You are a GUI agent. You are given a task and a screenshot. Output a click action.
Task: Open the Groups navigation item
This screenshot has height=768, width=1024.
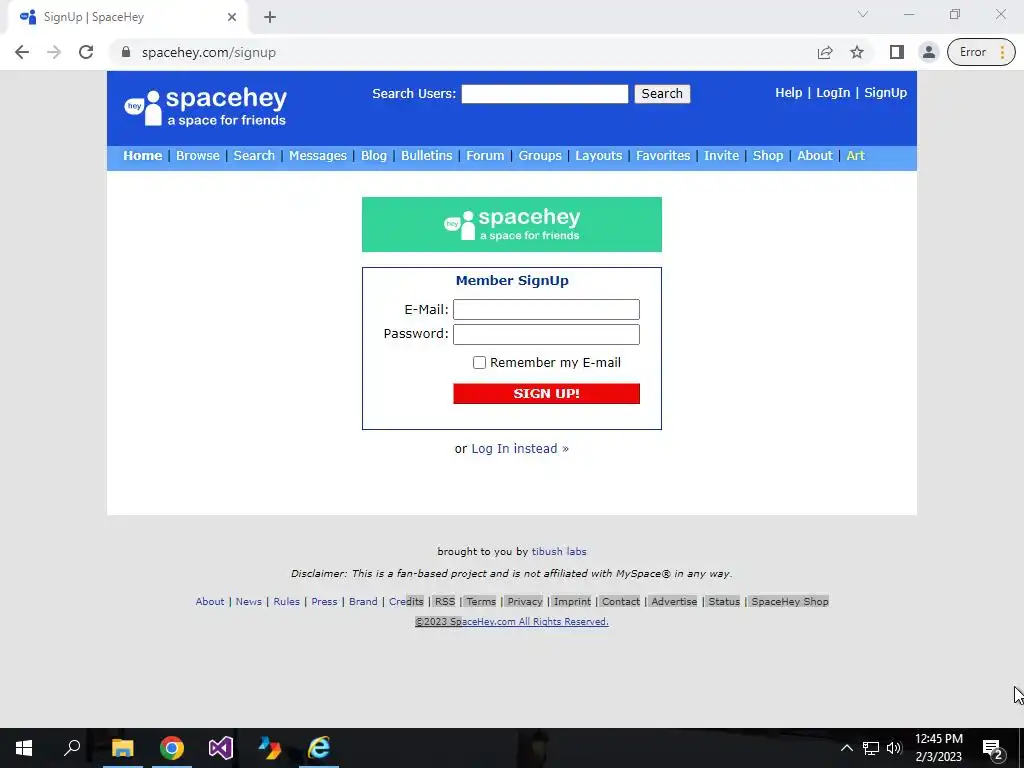click(540, 155)
